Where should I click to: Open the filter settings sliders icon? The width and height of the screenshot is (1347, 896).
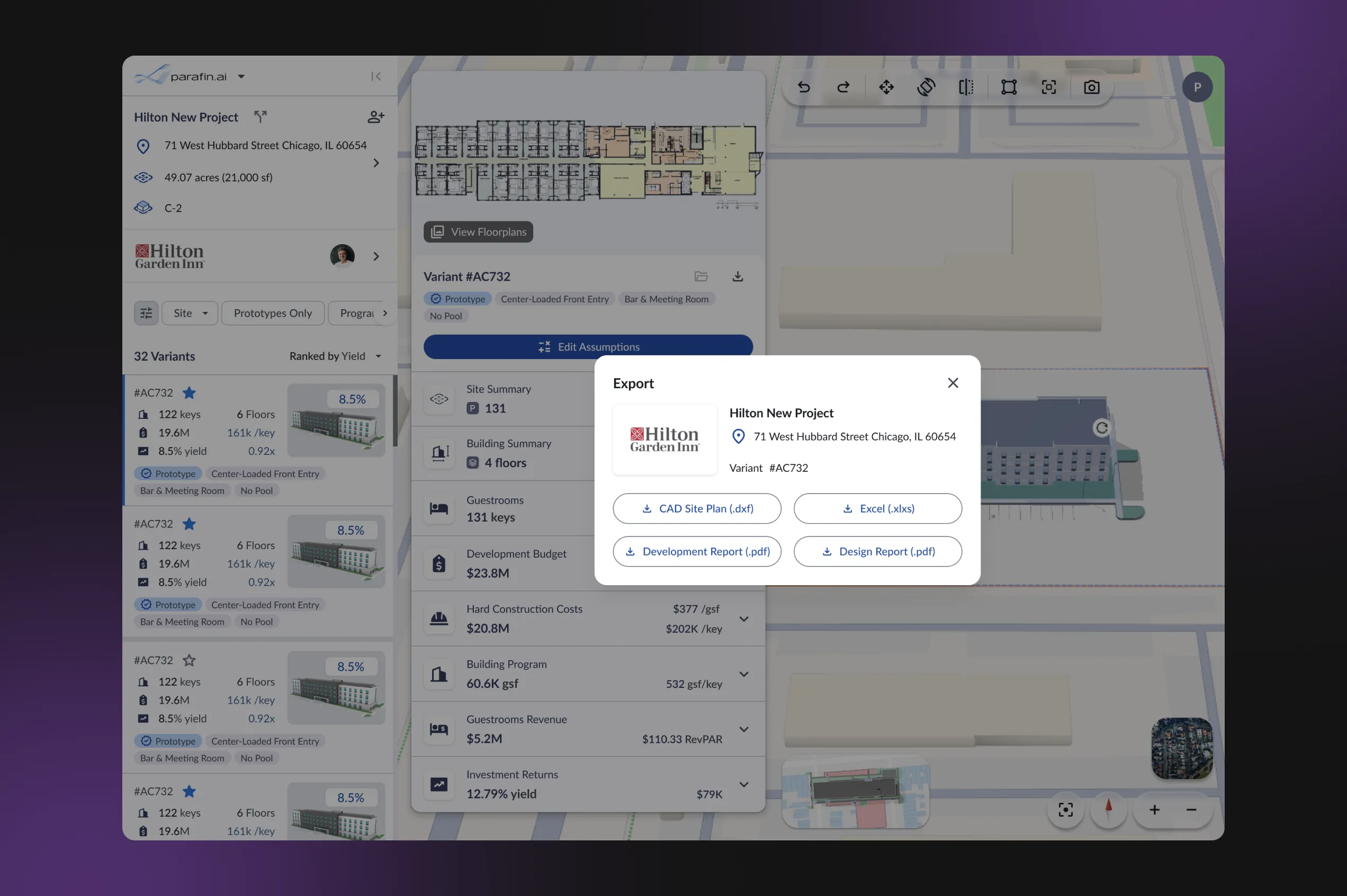click(146, 313)
